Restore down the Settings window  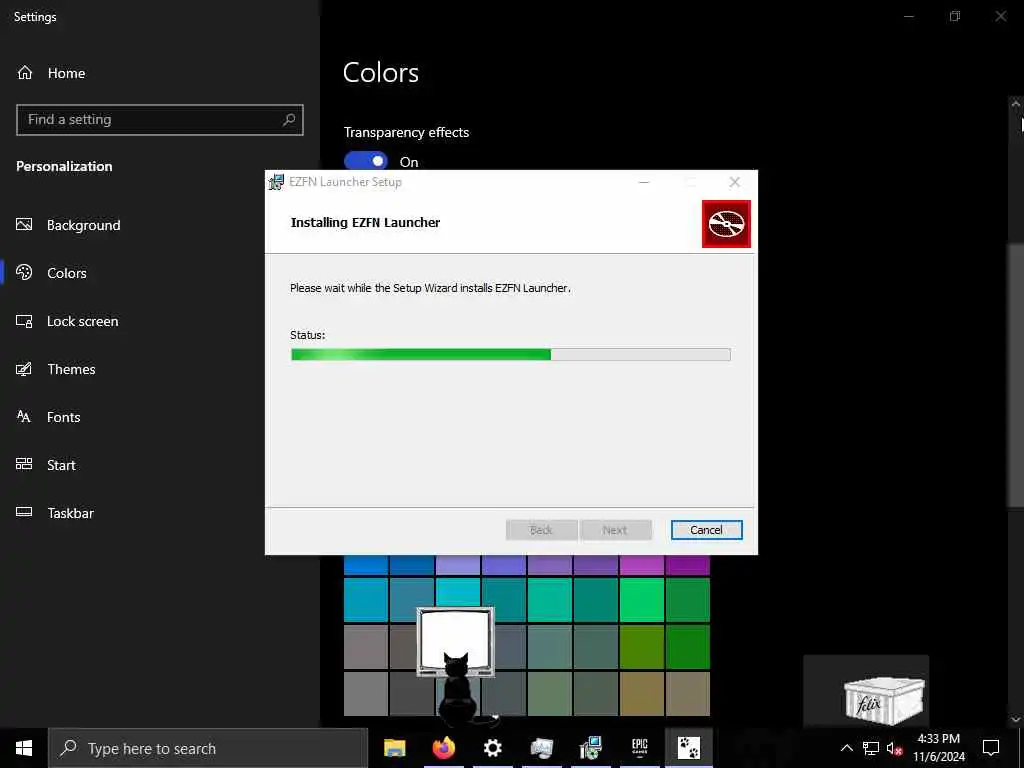[x=955, y=16]
